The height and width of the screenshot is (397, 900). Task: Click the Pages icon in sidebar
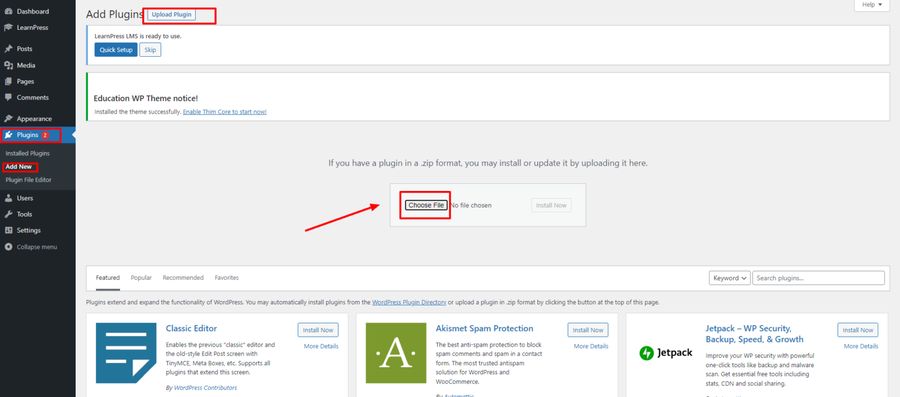pyautogui.click(x=9, y=81)
